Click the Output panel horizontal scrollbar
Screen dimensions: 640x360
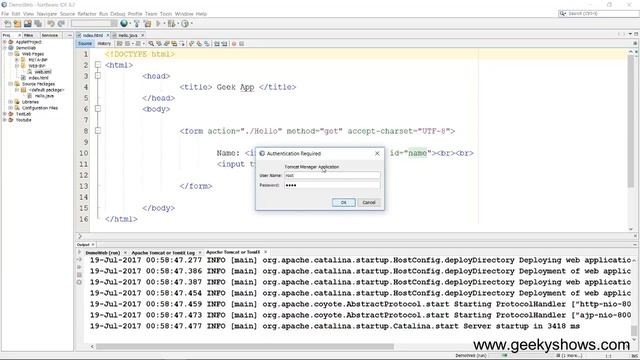(245, 347)
